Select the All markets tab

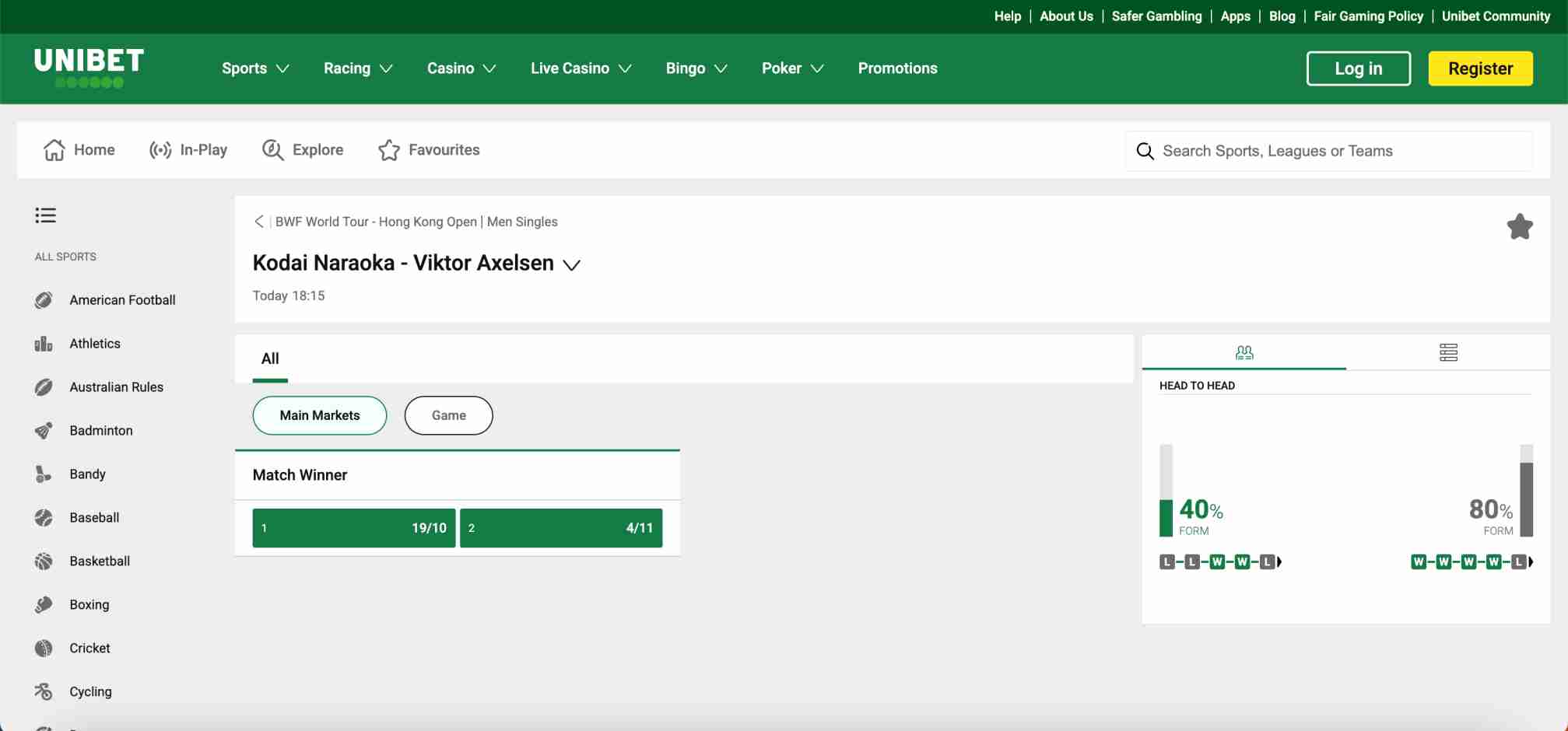click(270, 359)
